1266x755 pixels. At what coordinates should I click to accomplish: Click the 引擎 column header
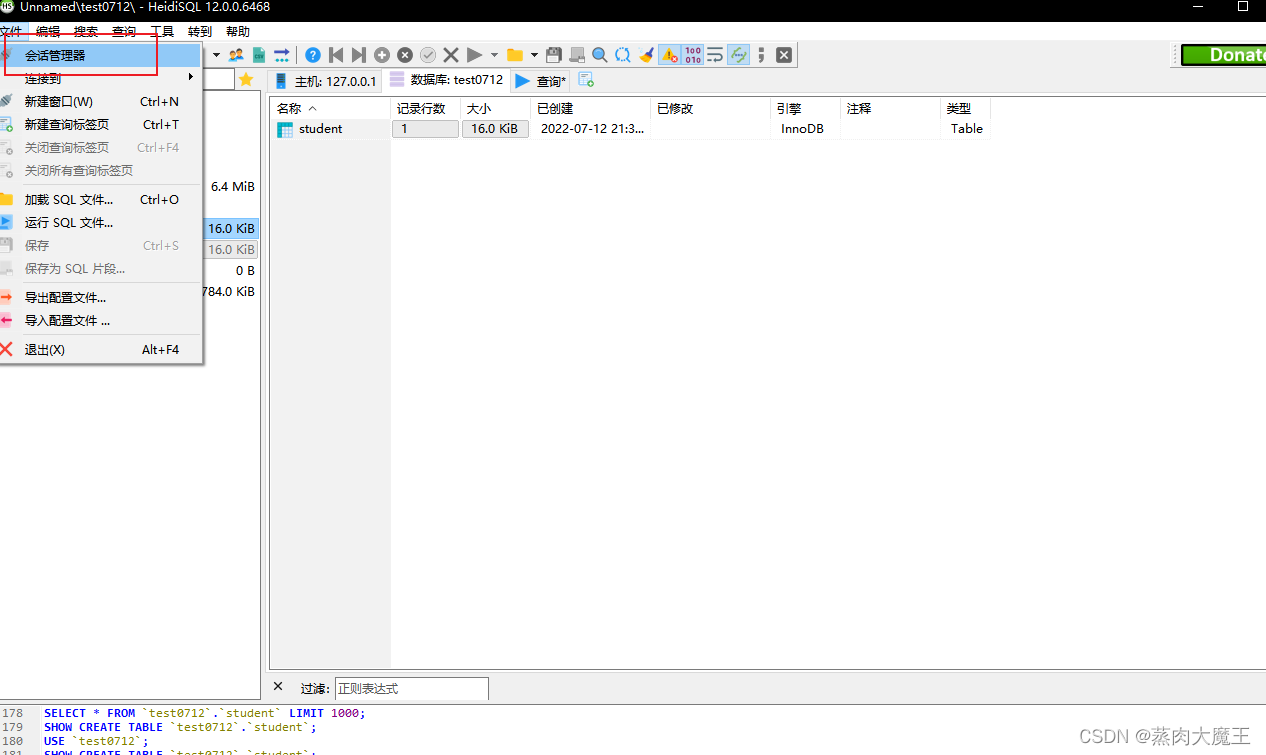pos(805,108)
